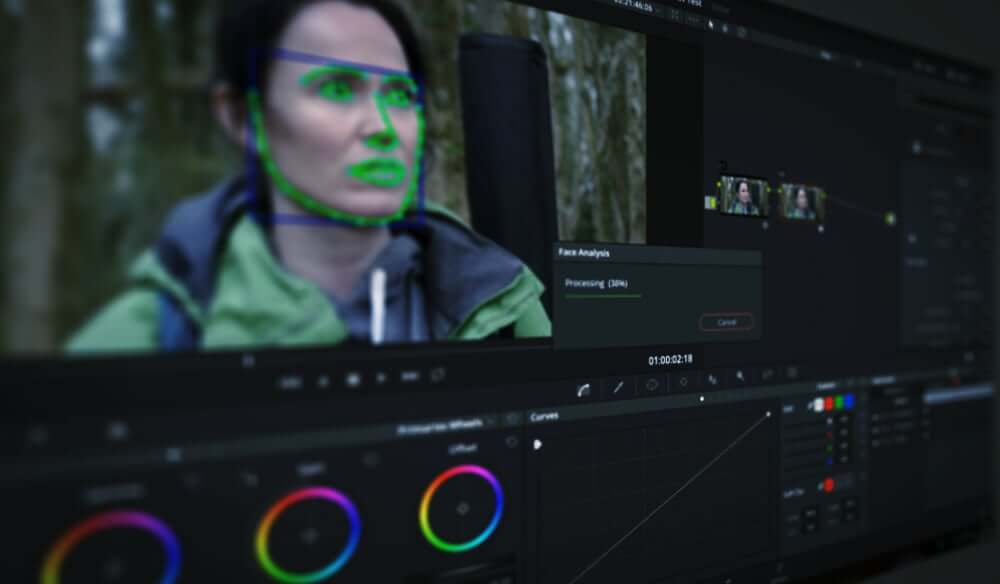Open the Curves palette icon
Image resolution: width=1000 pixels, height=584 pixels.
coord(583,390)
